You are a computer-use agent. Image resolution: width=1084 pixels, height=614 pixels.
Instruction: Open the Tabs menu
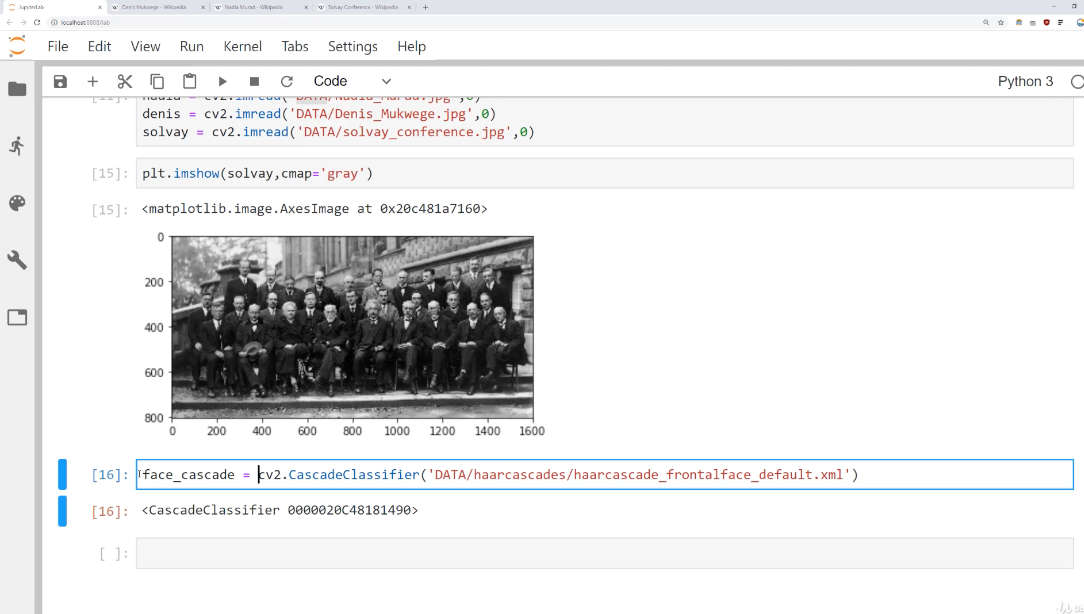(295, 46)
